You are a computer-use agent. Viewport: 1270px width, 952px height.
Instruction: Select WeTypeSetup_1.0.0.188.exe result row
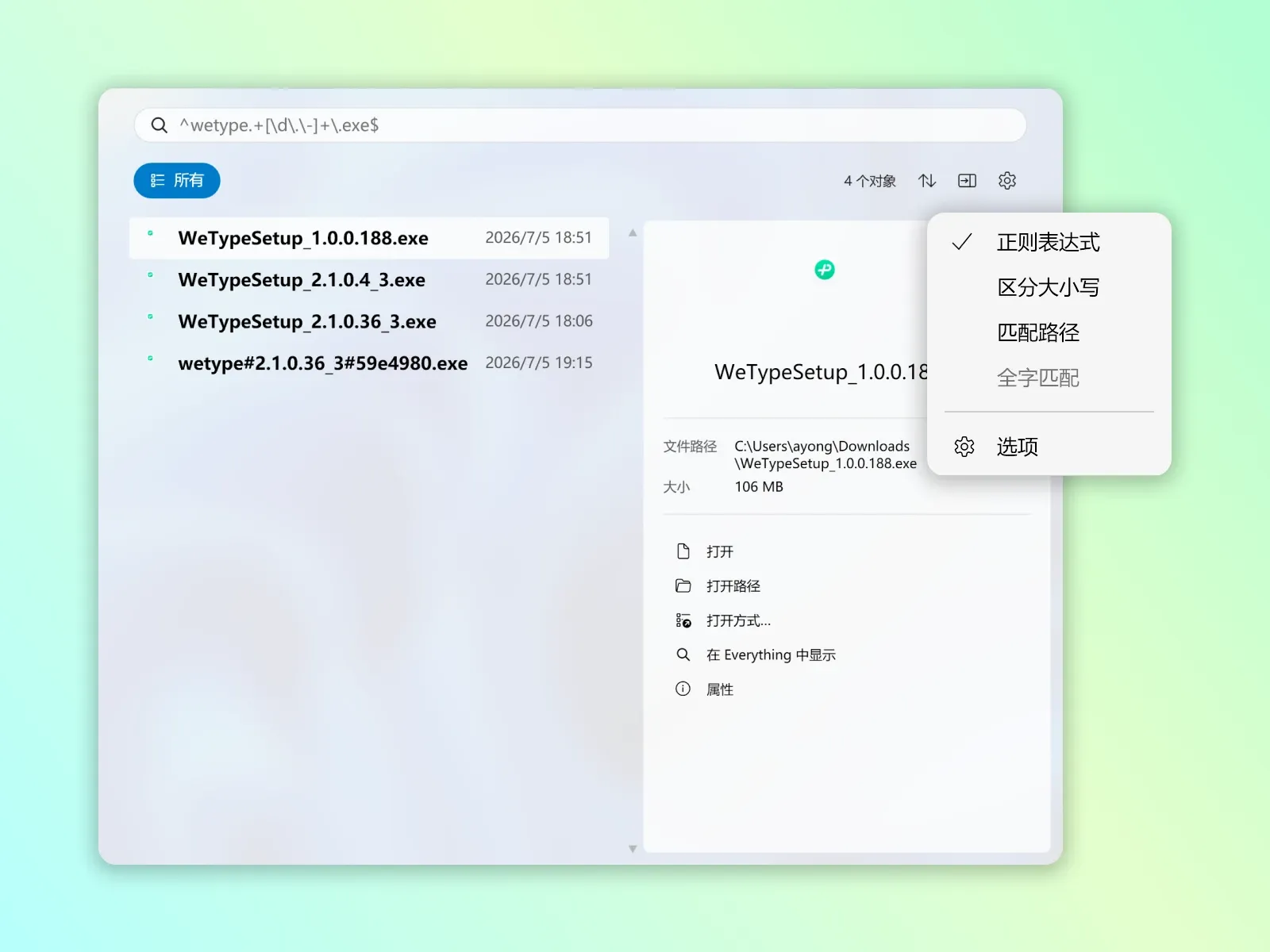[x=369, y=238]
